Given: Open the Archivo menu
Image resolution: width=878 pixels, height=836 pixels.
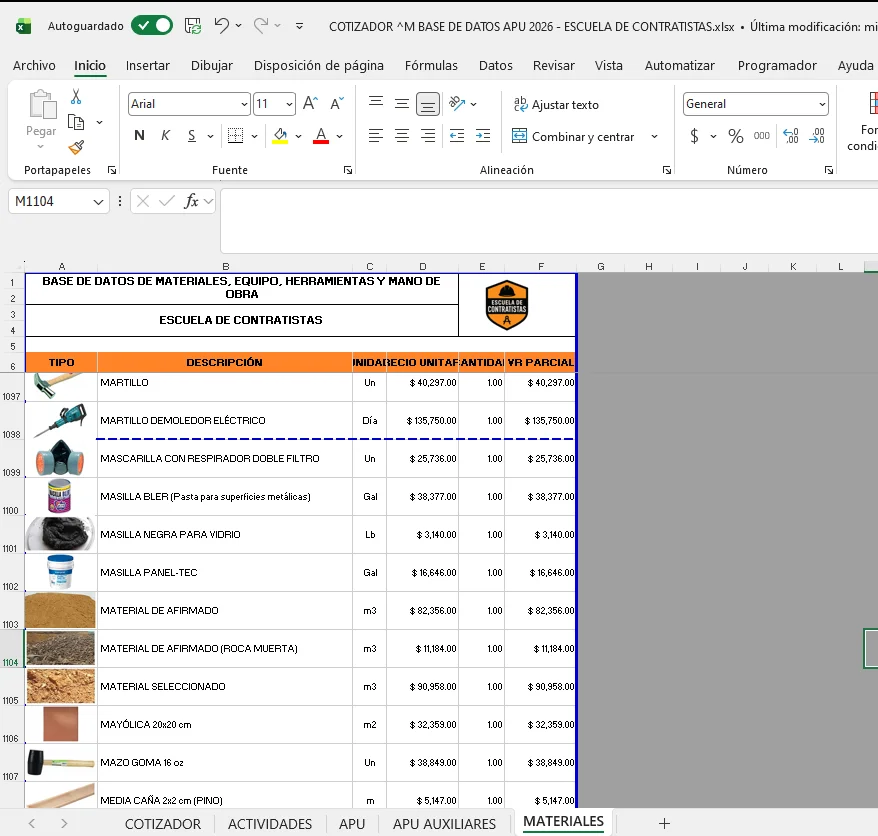Looking at the screenshot, I should point(34,66).
